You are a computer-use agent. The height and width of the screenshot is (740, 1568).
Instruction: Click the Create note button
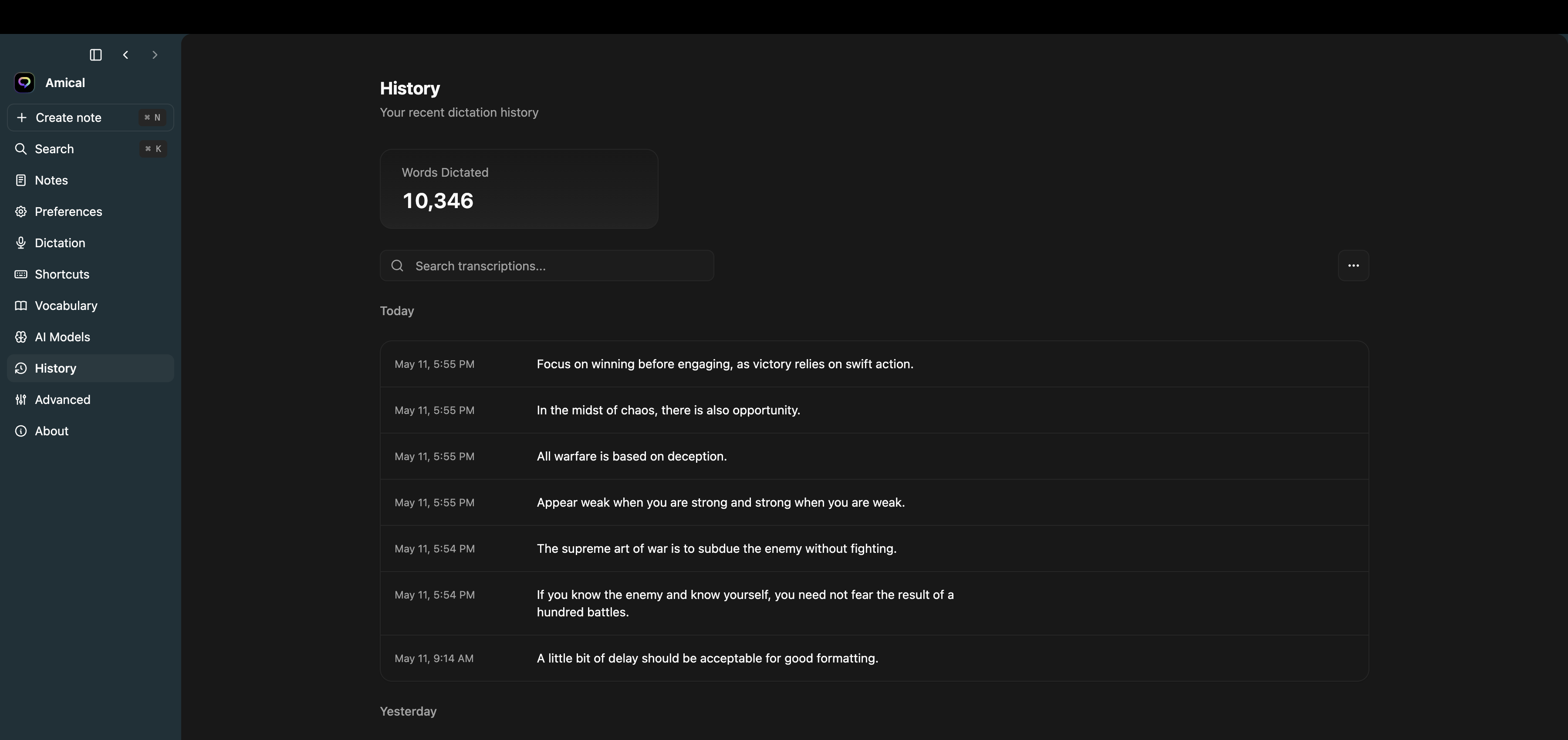tap(90, 118)
